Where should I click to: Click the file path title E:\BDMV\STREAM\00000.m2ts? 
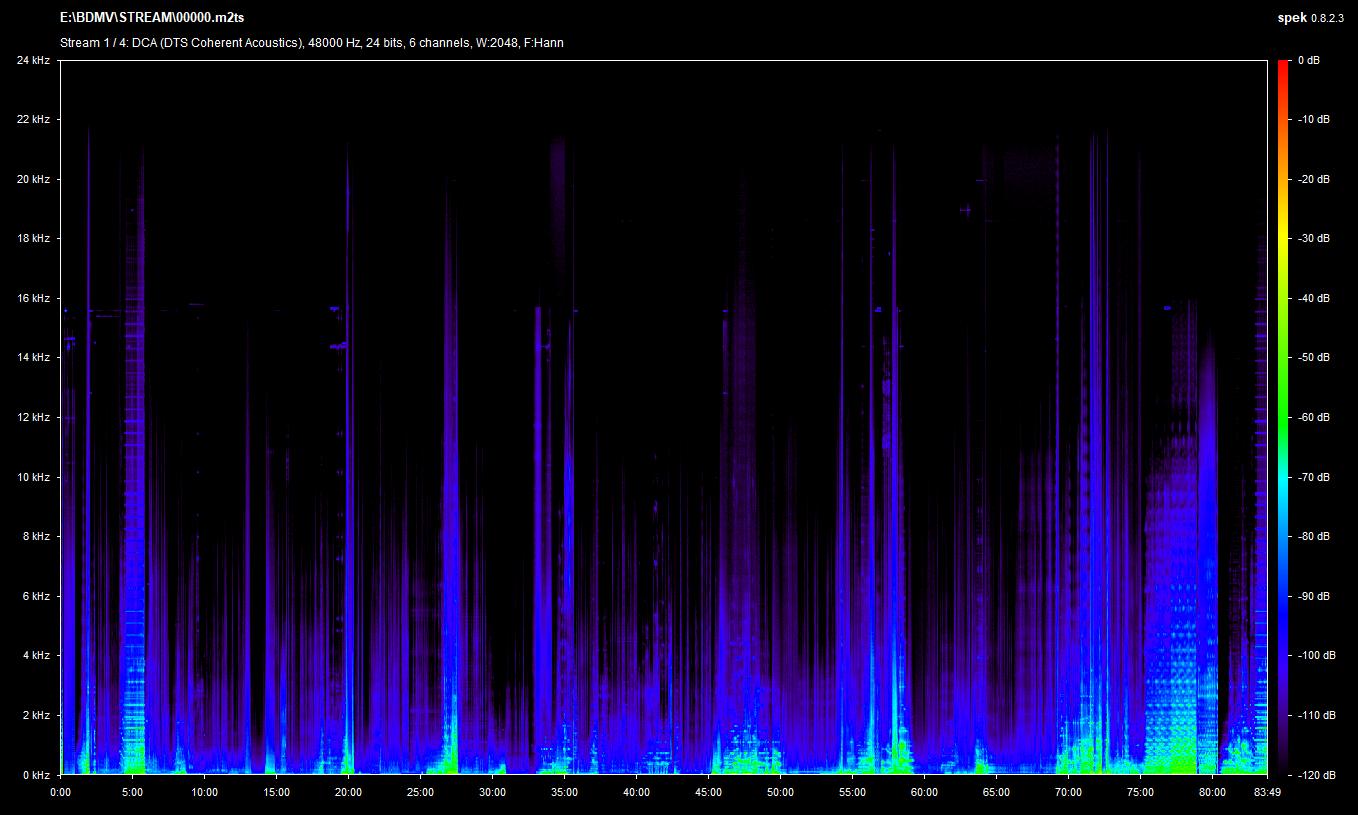[152, 18]
